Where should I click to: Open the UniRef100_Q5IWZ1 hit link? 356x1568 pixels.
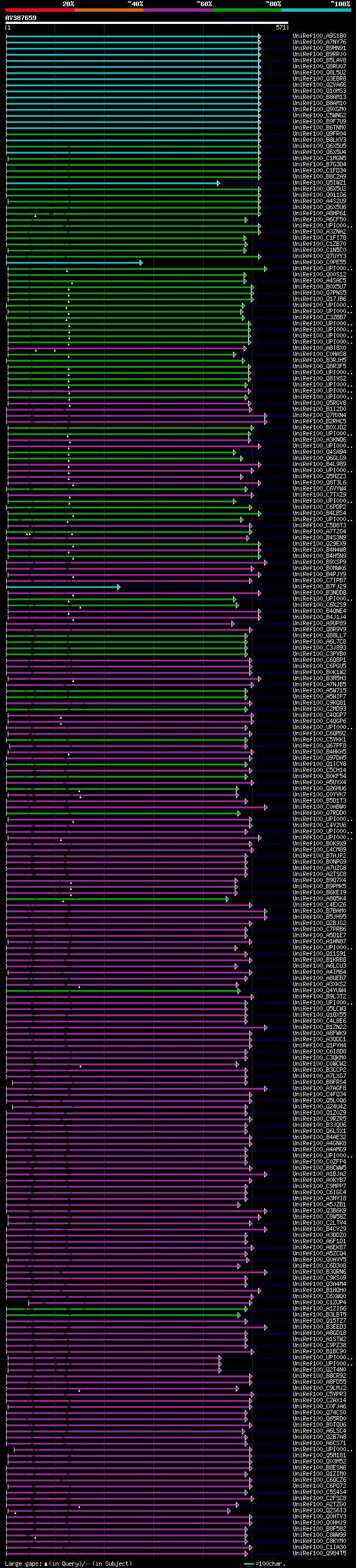coord(319,182)
